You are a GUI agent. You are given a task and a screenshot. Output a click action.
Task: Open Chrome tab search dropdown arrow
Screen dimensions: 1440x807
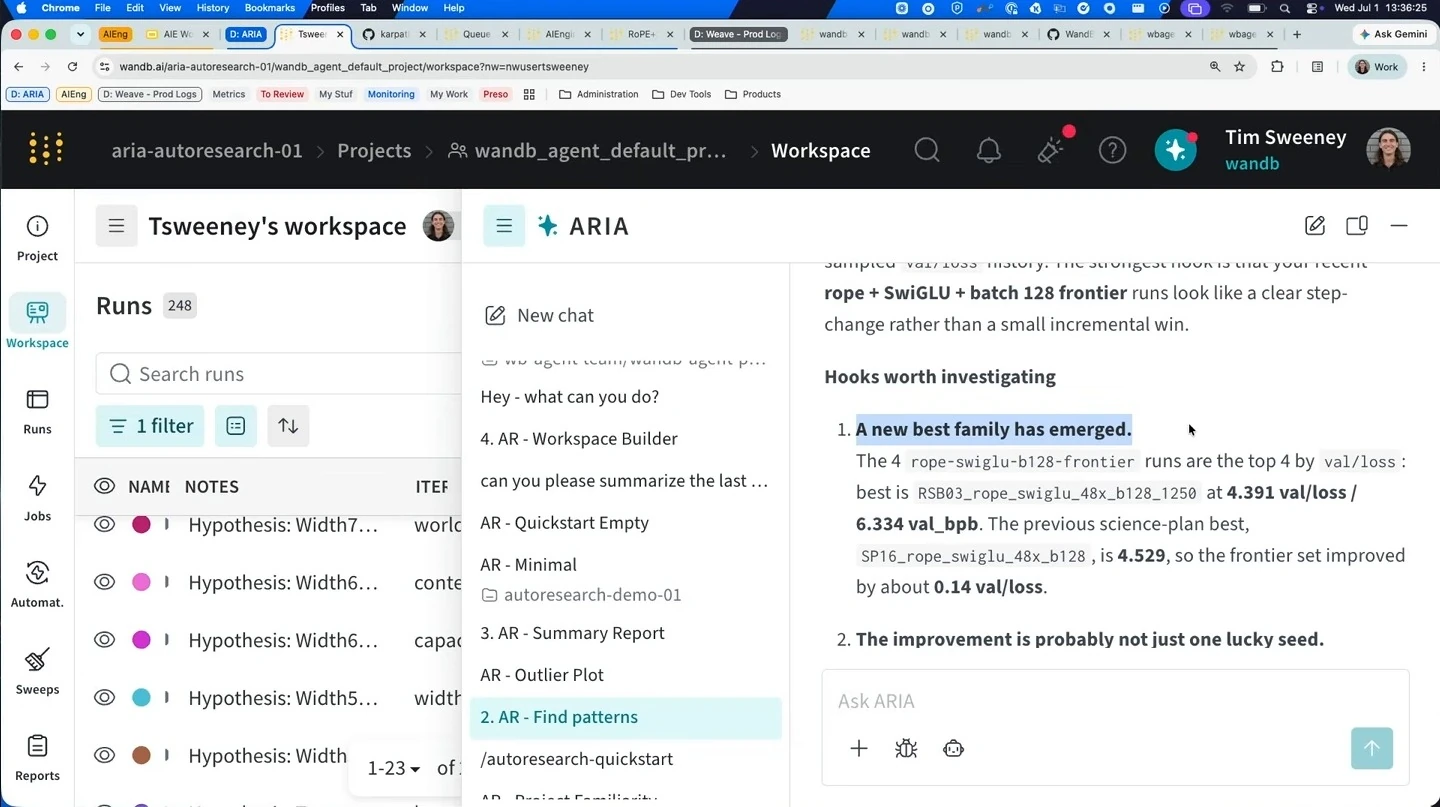[80, 34]
